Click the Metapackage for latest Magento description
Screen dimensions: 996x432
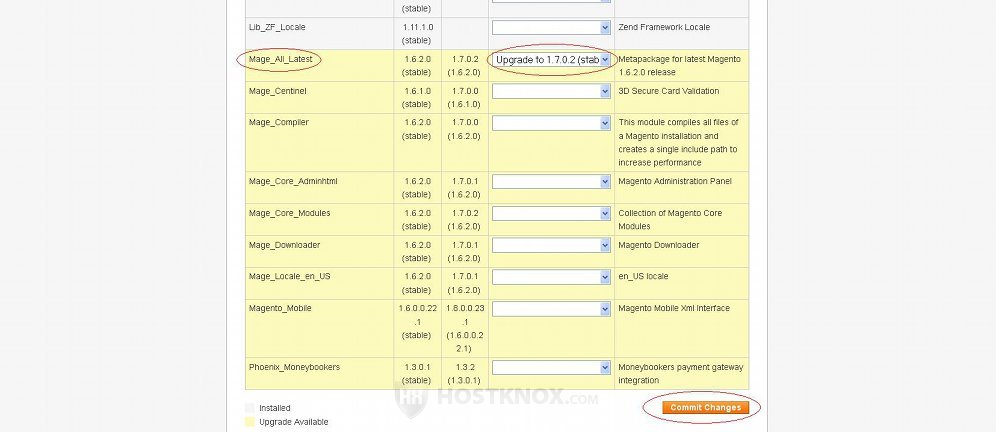pos(680,65)
